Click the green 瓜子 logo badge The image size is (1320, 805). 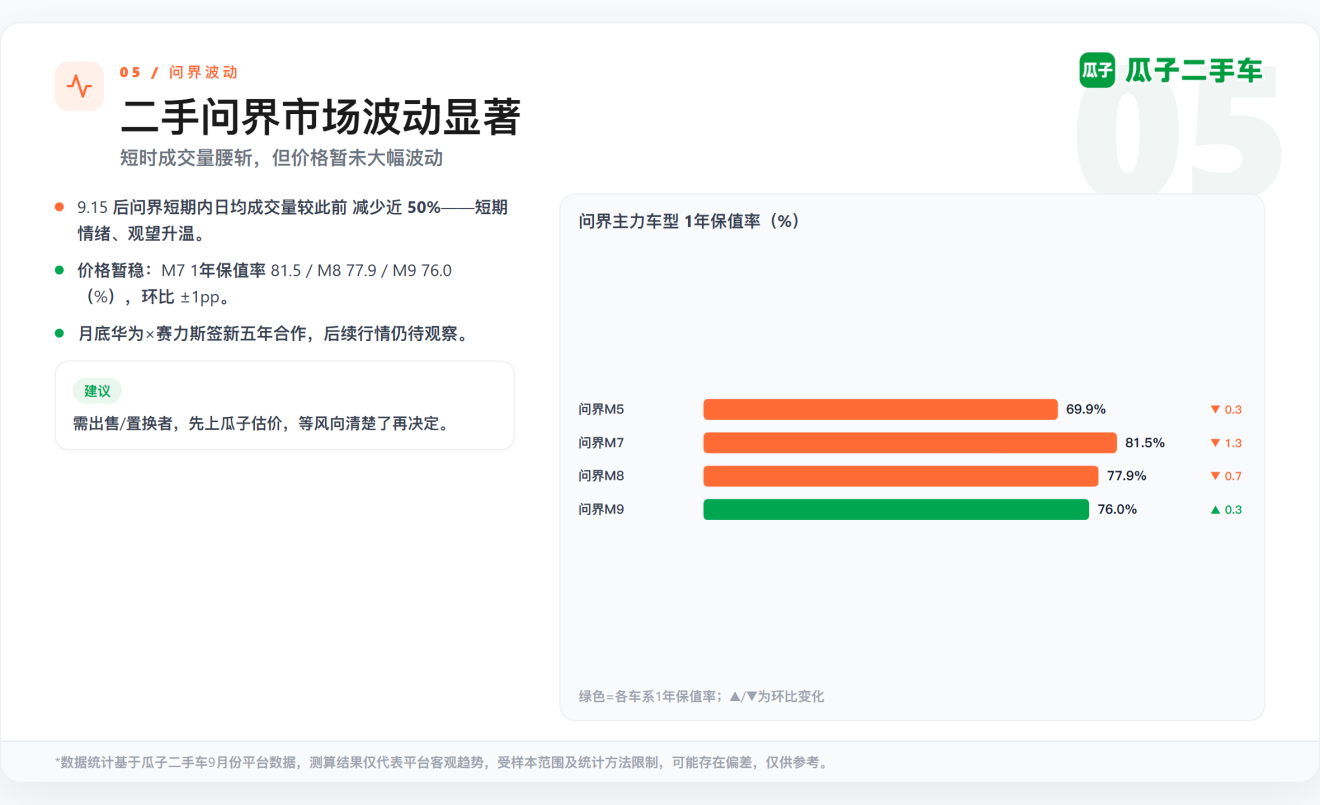coord(1097,70)
